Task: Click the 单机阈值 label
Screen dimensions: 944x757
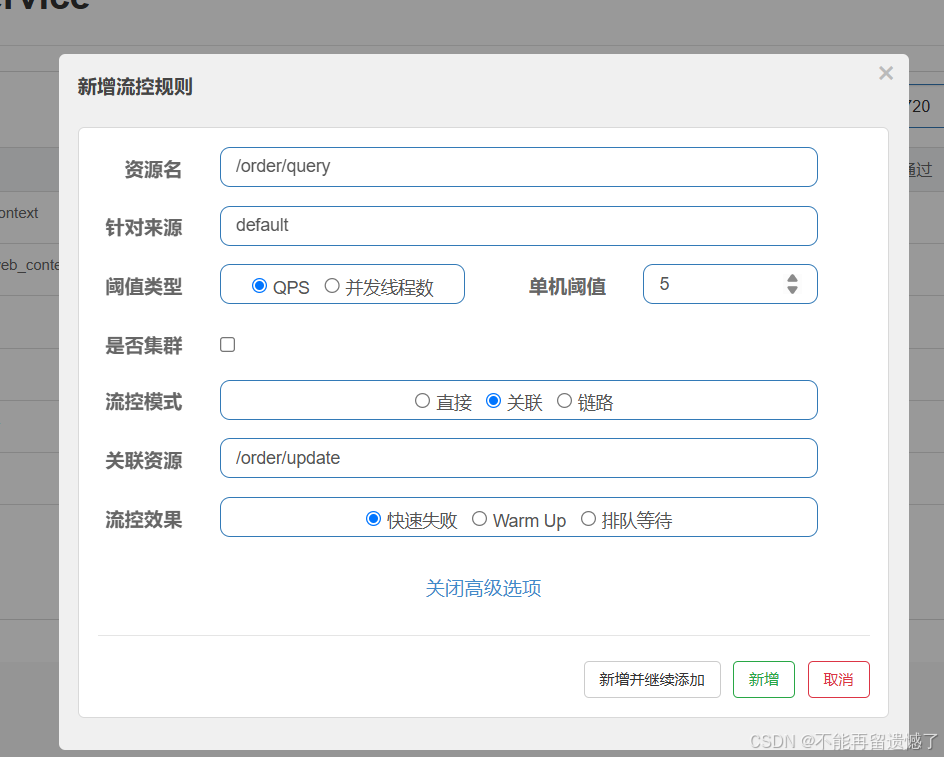Action: [x=567, y=287]
